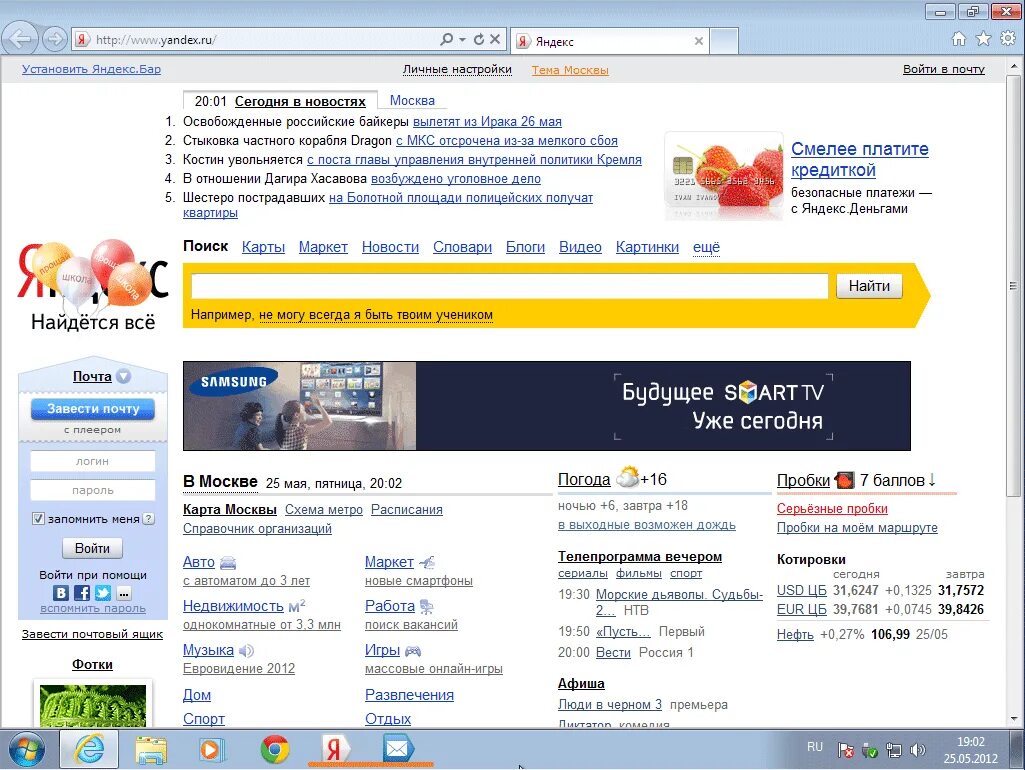Click the weather cloud-sun icon
This screenshot has width=1025, height=770.
pyautogui.click(x=628, y=477)
